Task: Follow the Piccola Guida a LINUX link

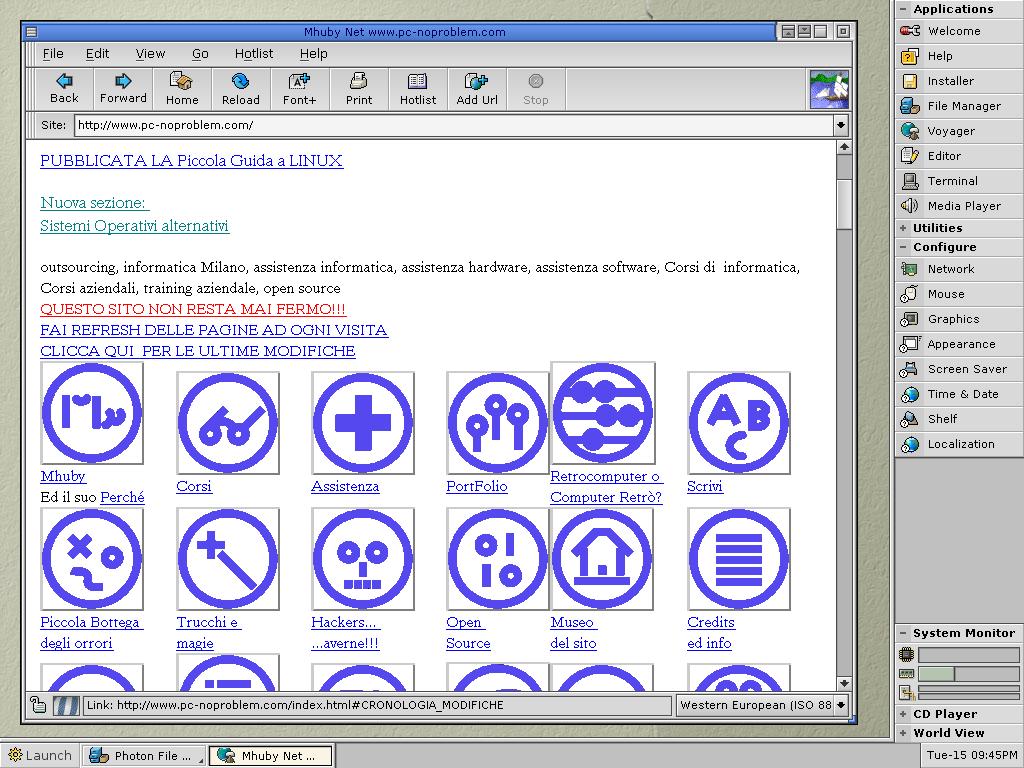Action: coord(191,161)
